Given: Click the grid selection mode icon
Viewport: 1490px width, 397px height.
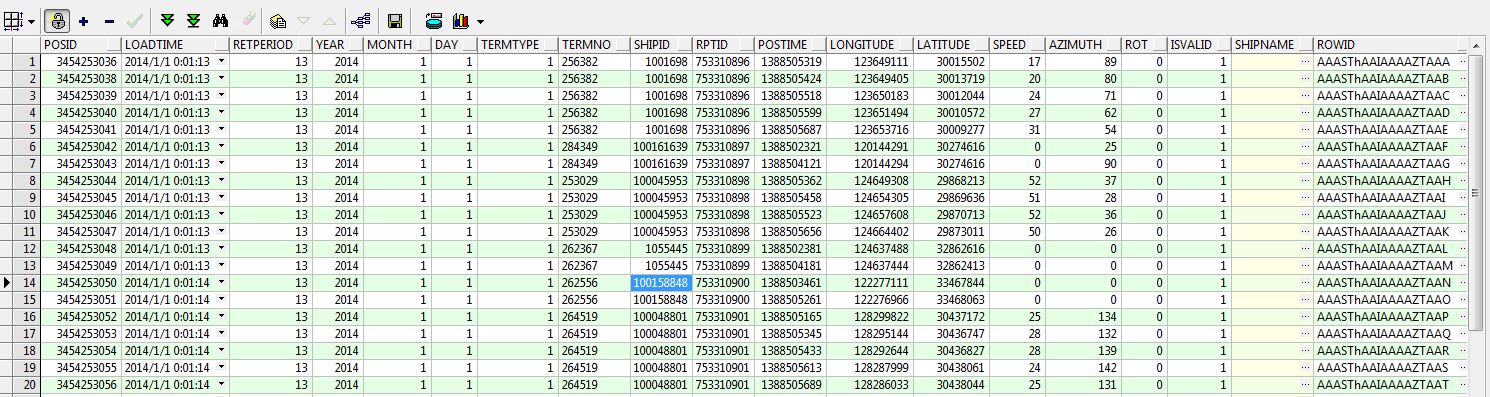Looking at the screenshot, I should [14, 20].
